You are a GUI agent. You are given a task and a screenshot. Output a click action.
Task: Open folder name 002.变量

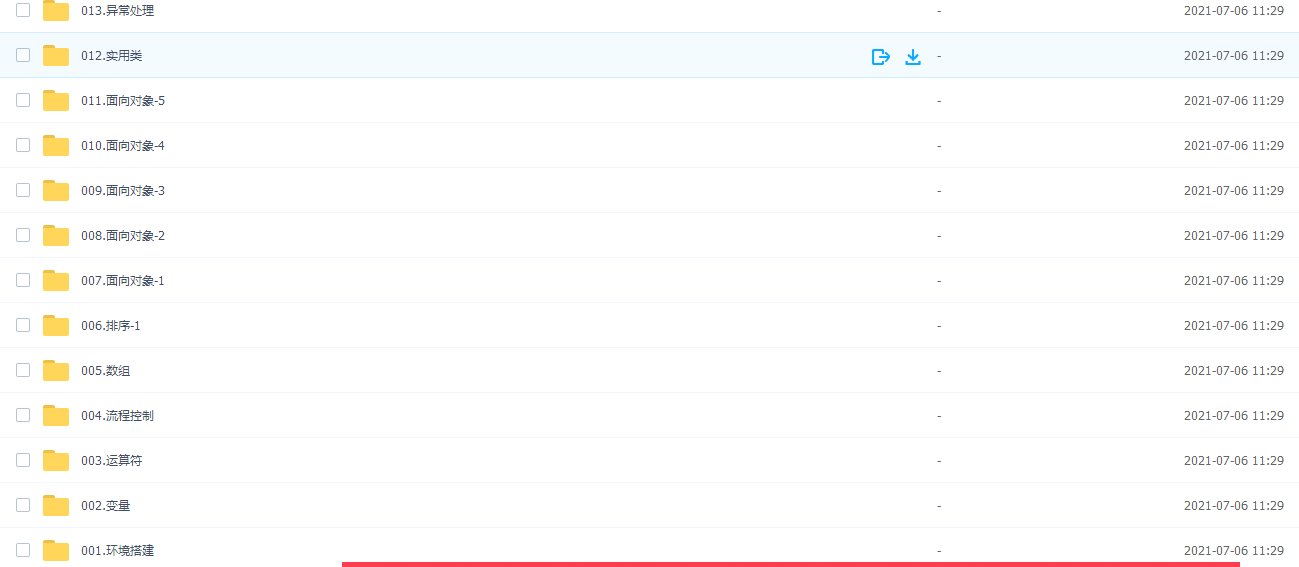pyautogui.click(x=106, y=506)
